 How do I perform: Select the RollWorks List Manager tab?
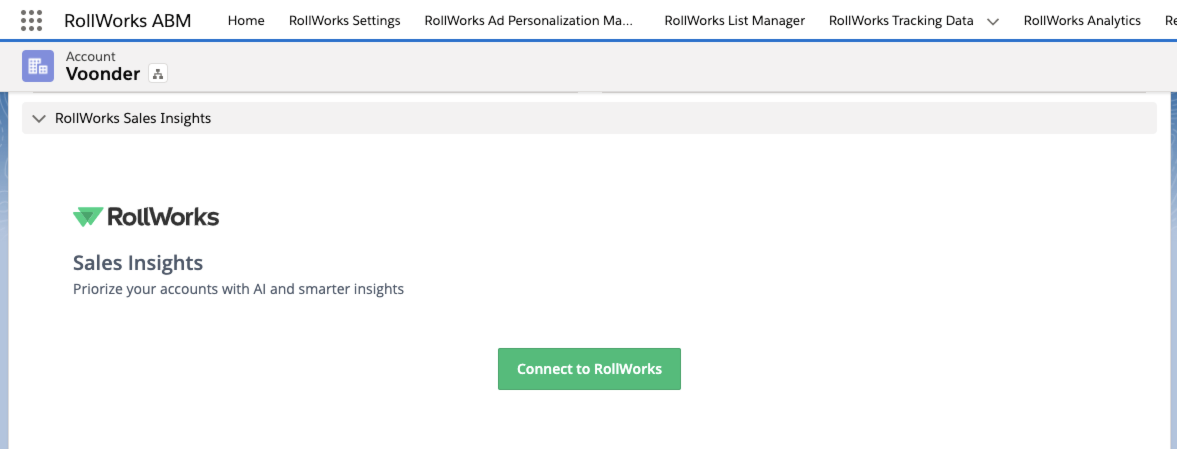(734, 21)
